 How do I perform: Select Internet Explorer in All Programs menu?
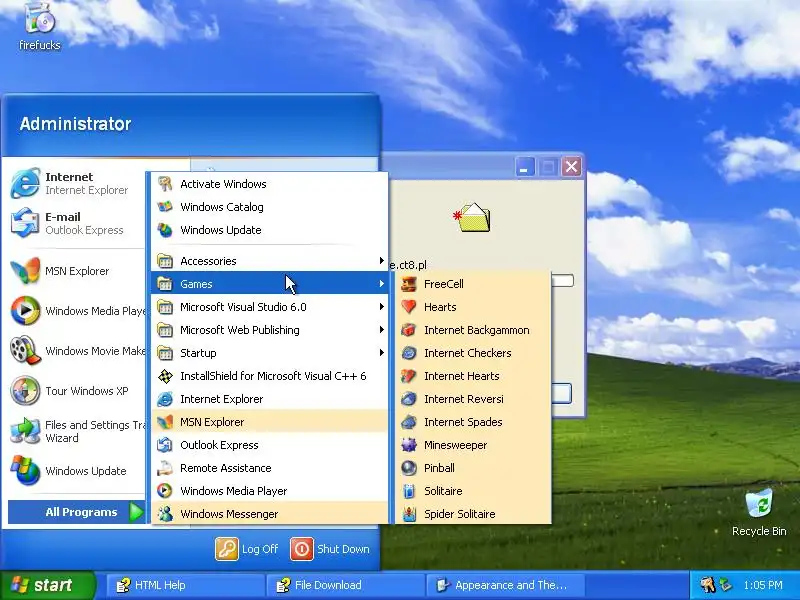click(269, 399)
